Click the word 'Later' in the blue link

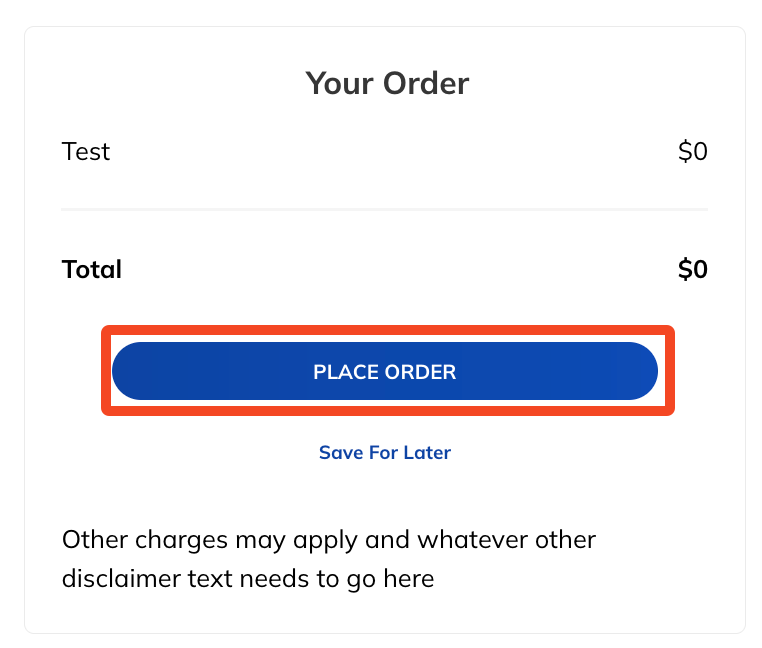click(x=427, y=452)
